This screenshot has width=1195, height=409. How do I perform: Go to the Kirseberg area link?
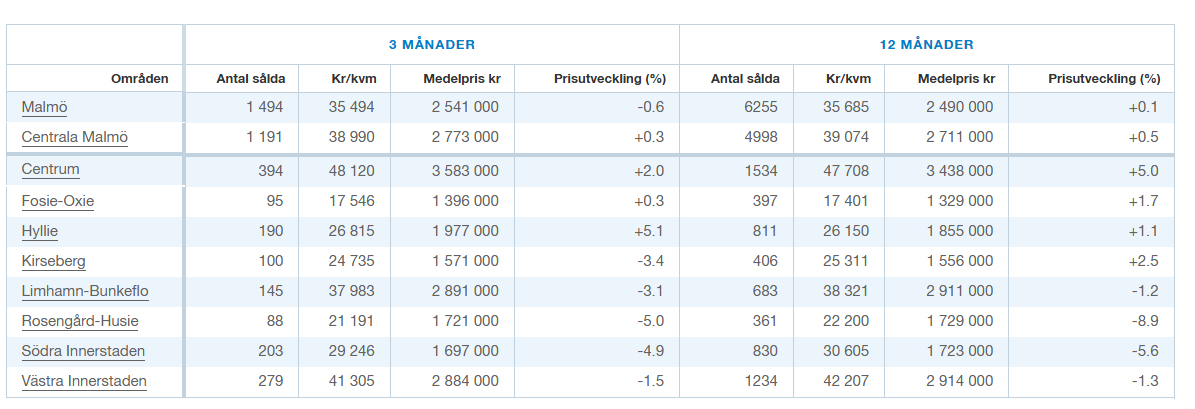(x=54, y=262)
